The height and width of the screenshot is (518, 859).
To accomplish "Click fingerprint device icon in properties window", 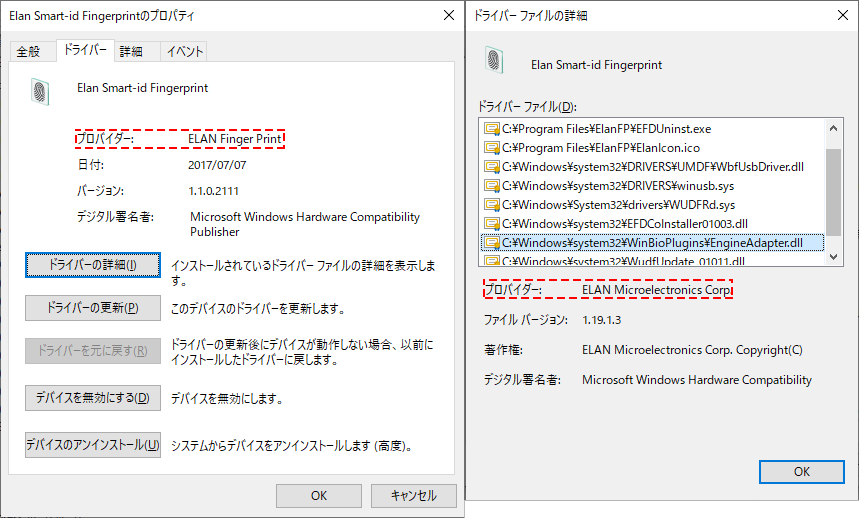I will click(40, 91).
